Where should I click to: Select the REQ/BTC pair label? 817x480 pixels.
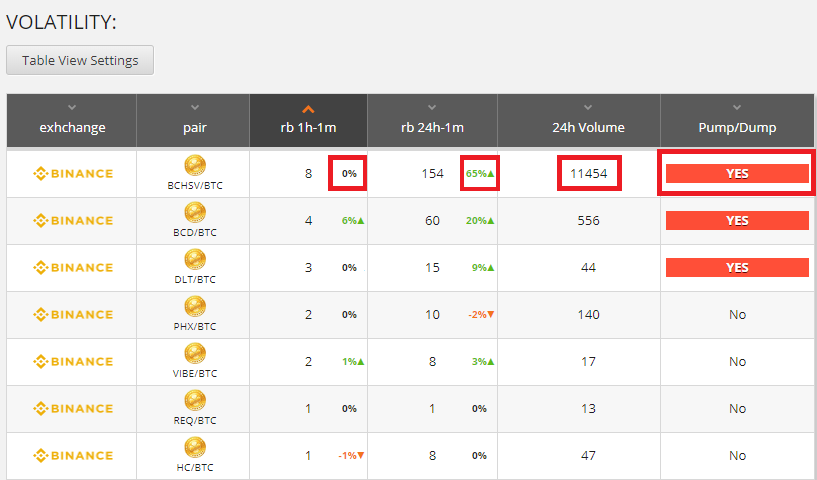[x=195, y=420]
